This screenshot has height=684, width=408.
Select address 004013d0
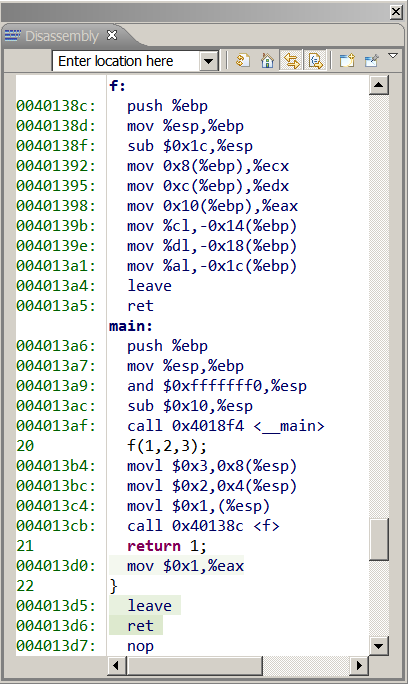[56, 566]
